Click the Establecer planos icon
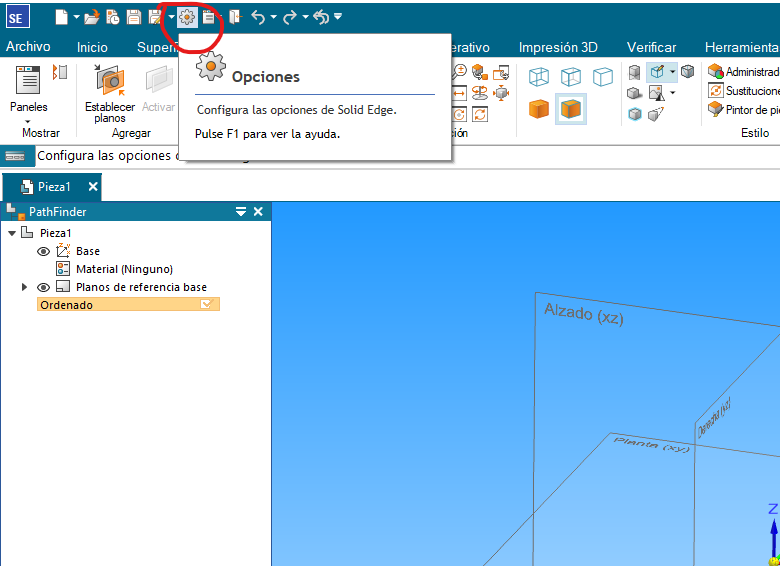Image resolution: width=780 pixels, height=566 pixels. coord(109,81)
